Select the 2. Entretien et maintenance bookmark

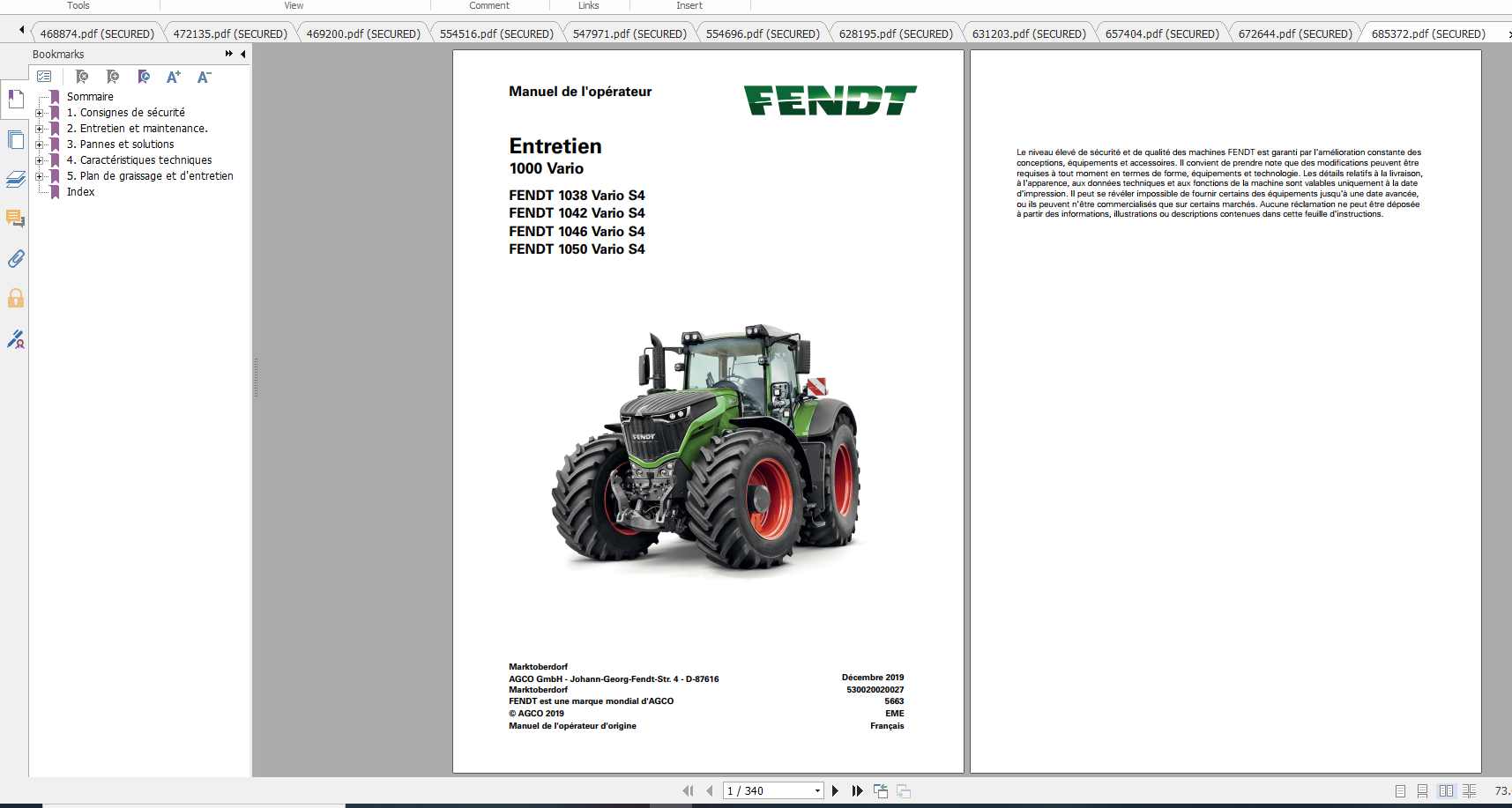coord(138,129)
